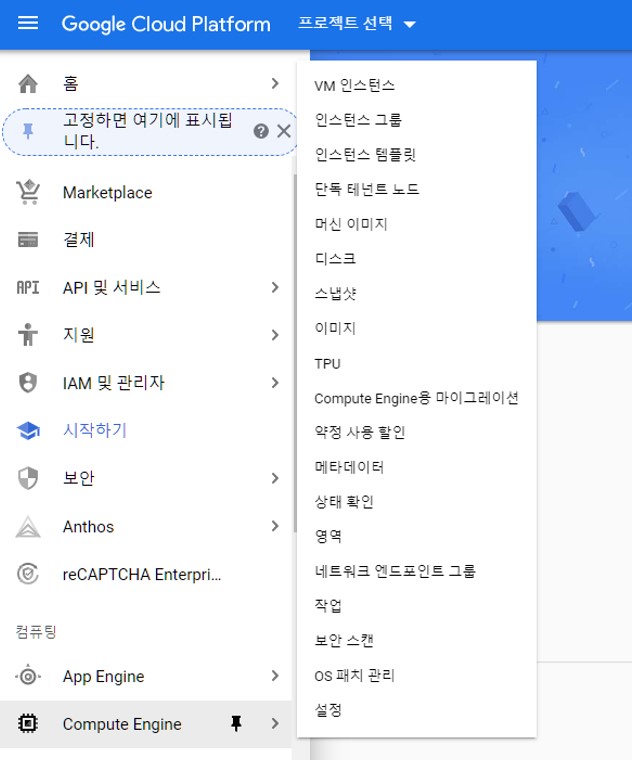The height and width of the screenshot is (760, 632).
Task: Click the IAM shield icon
Action: click(x=28, y=382)
